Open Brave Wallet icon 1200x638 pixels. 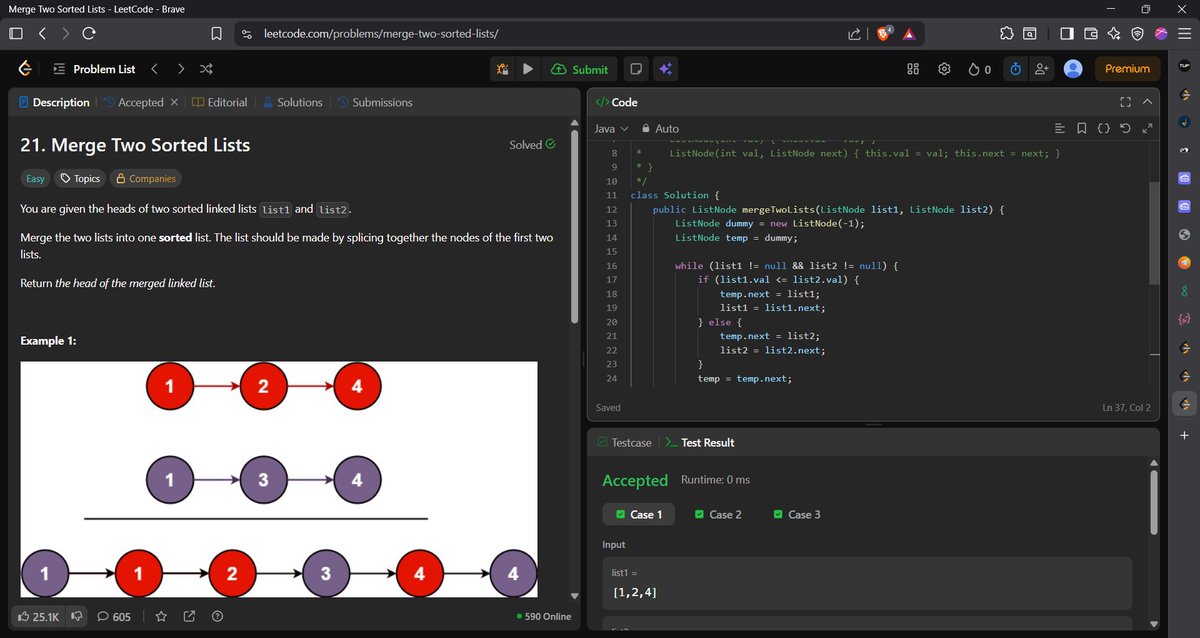click(1090, 33)
